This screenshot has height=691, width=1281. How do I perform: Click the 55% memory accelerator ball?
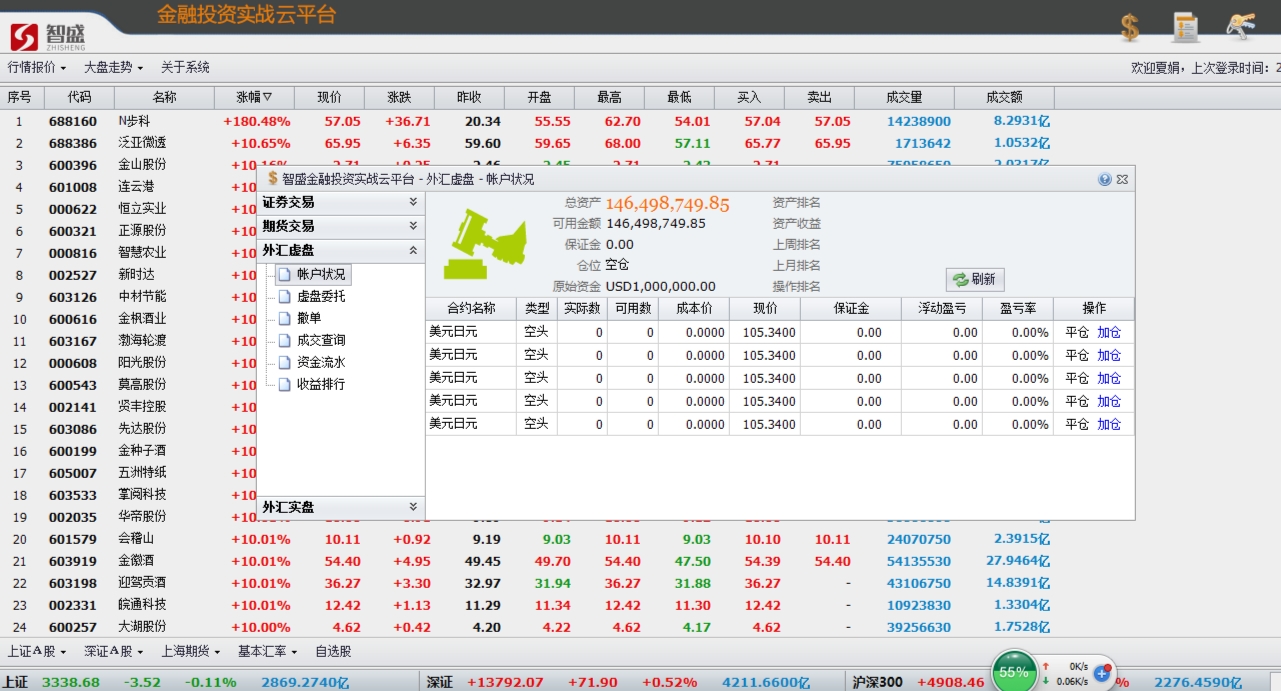(x=1014, y=672)
